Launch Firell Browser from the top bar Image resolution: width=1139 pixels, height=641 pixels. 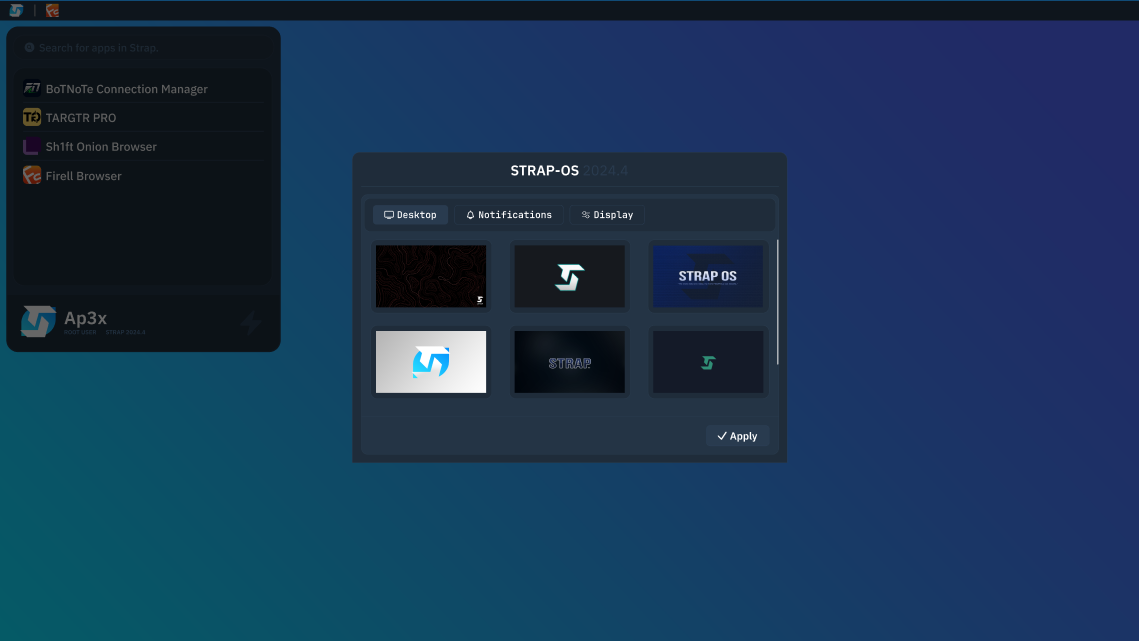[51, 10]
